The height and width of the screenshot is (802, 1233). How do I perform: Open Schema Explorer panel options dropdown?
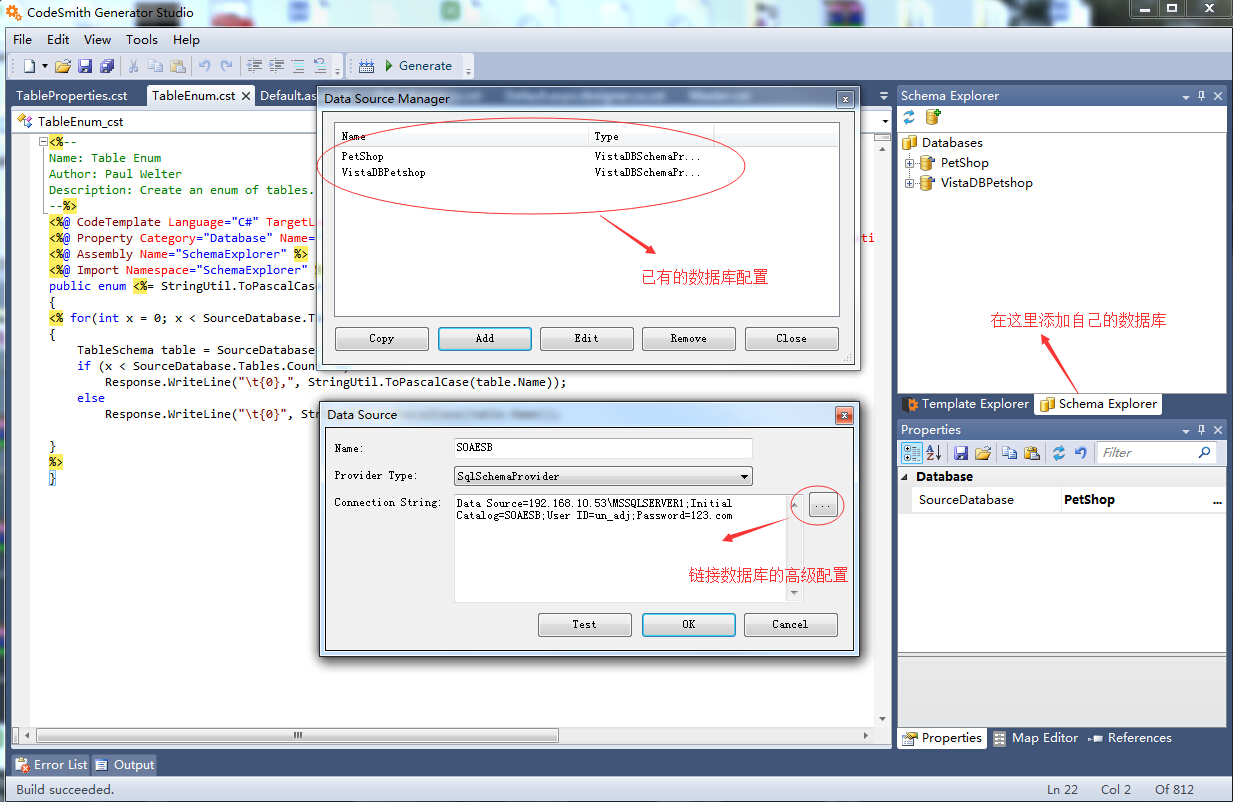click(1185, 96)
